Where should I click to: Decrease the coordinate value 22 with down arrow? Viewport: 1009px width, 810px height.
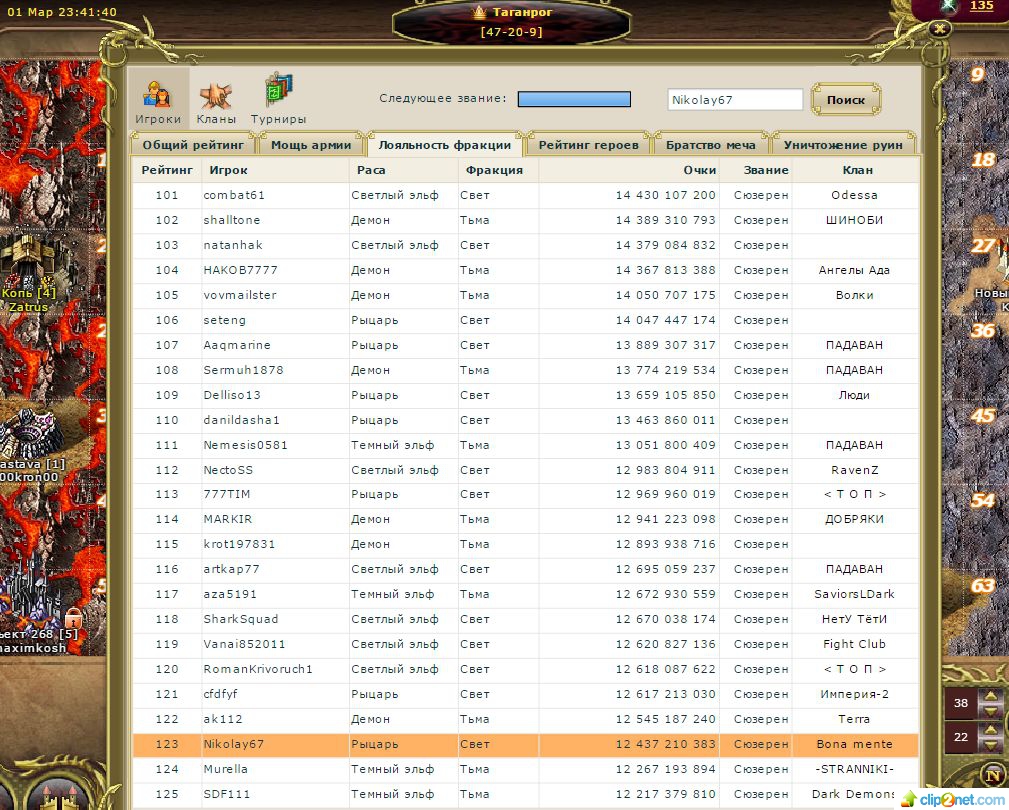click(x=991, y=743)
